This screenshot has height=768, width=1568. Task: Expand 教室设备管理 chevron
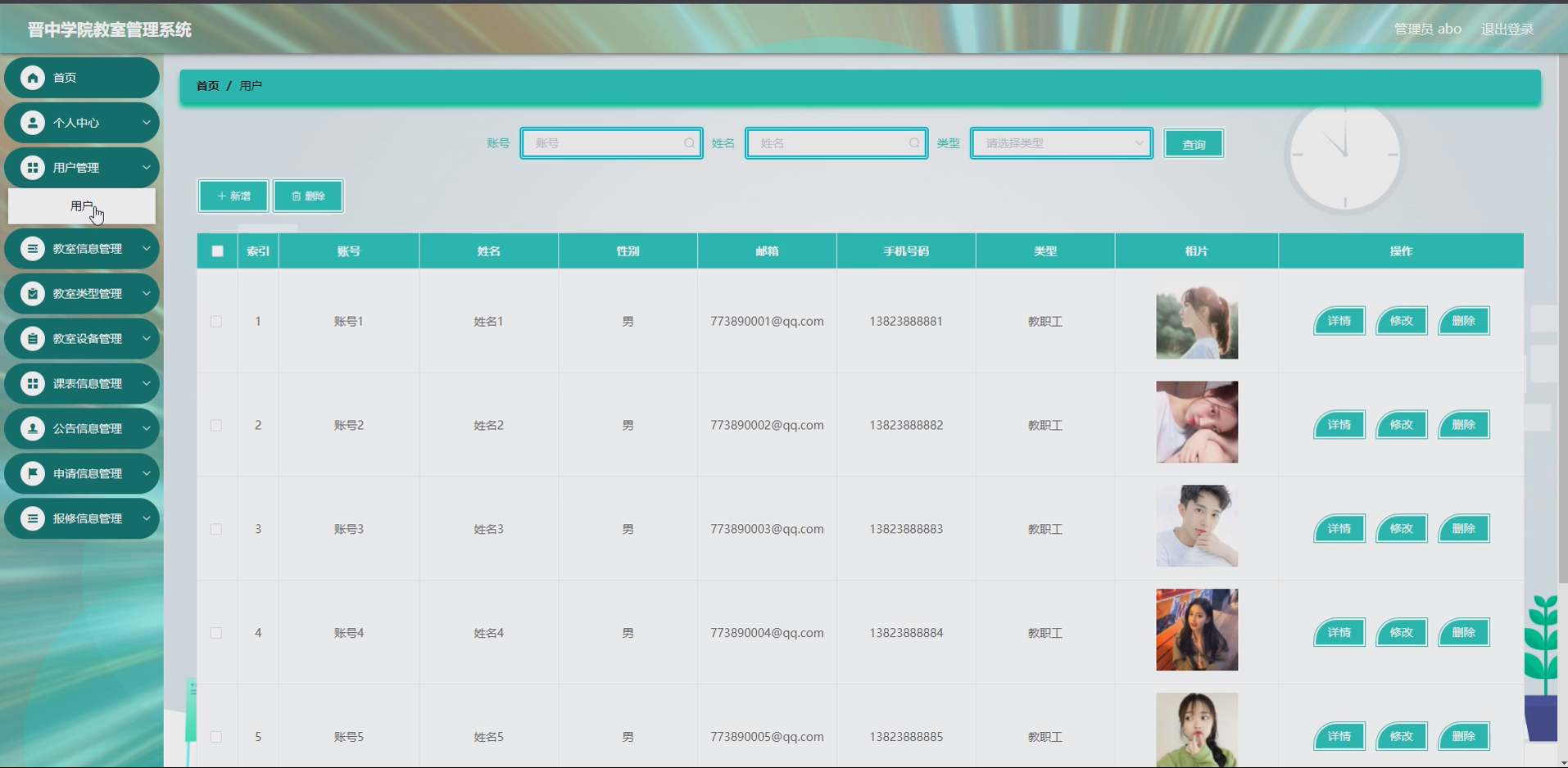pyautogui.click(x=147, y=339)
